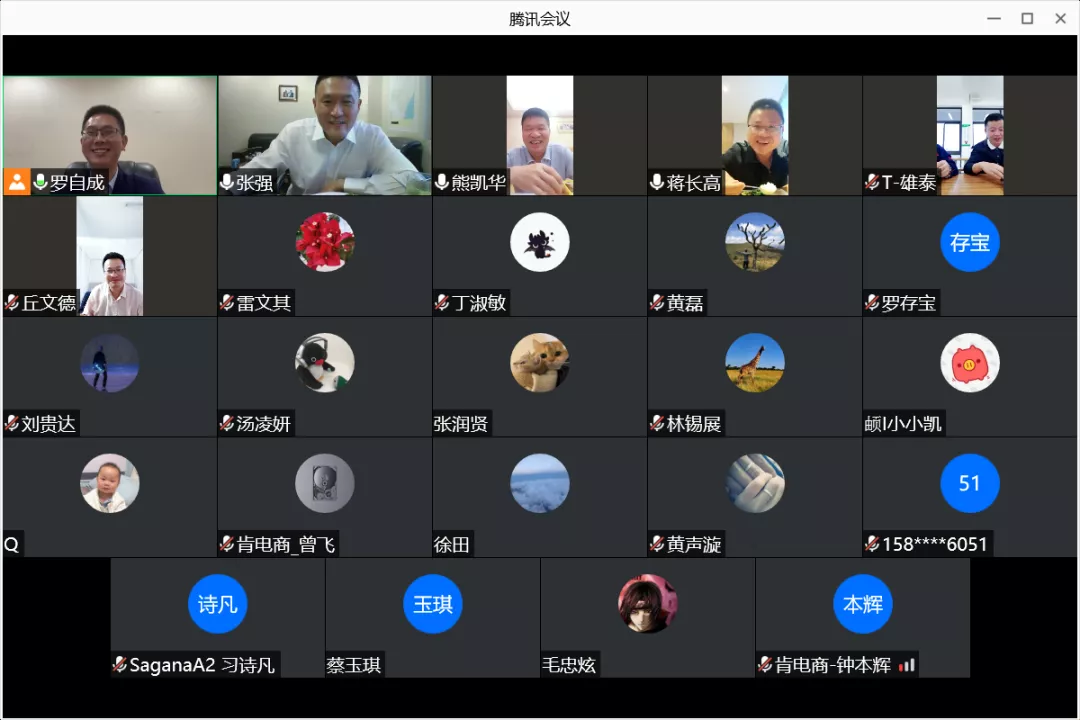The image size is (1080, 720).
Task: Select the sky clouds avatar of 徐田
Action: [540, 483]
